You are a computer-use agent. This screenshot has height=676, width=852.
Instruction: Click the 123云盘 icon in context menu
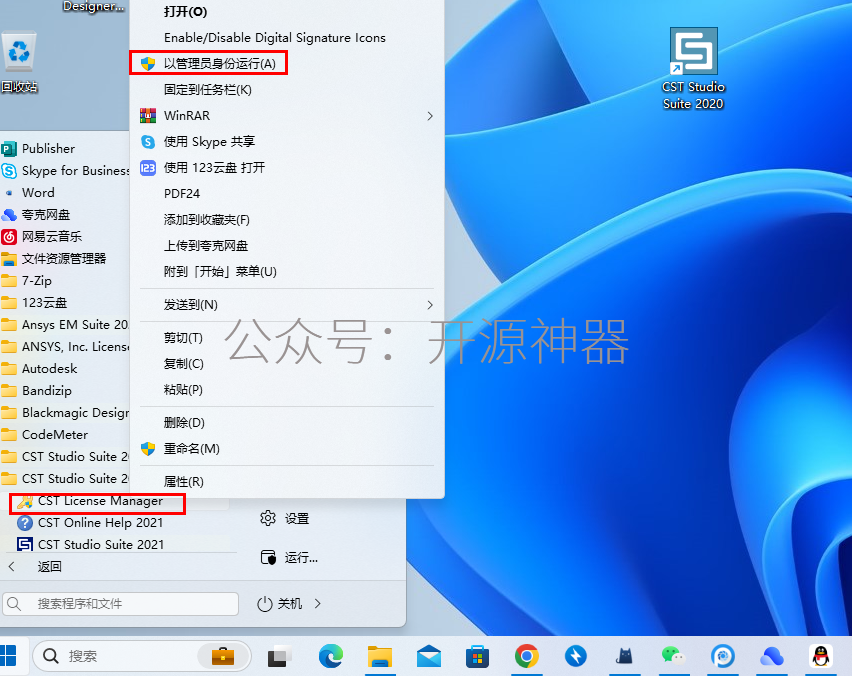pos(148,168)
